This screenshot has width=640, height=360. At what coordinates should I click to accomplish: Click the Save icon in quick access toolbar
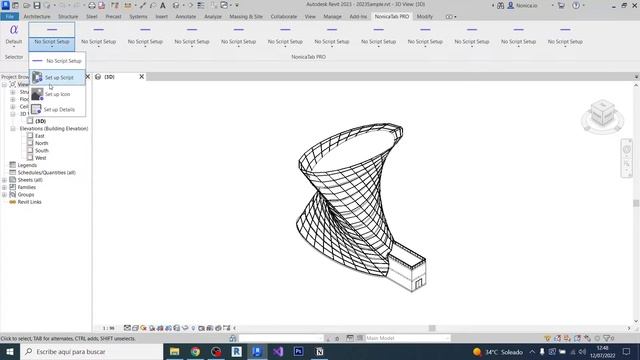(37, 5)
